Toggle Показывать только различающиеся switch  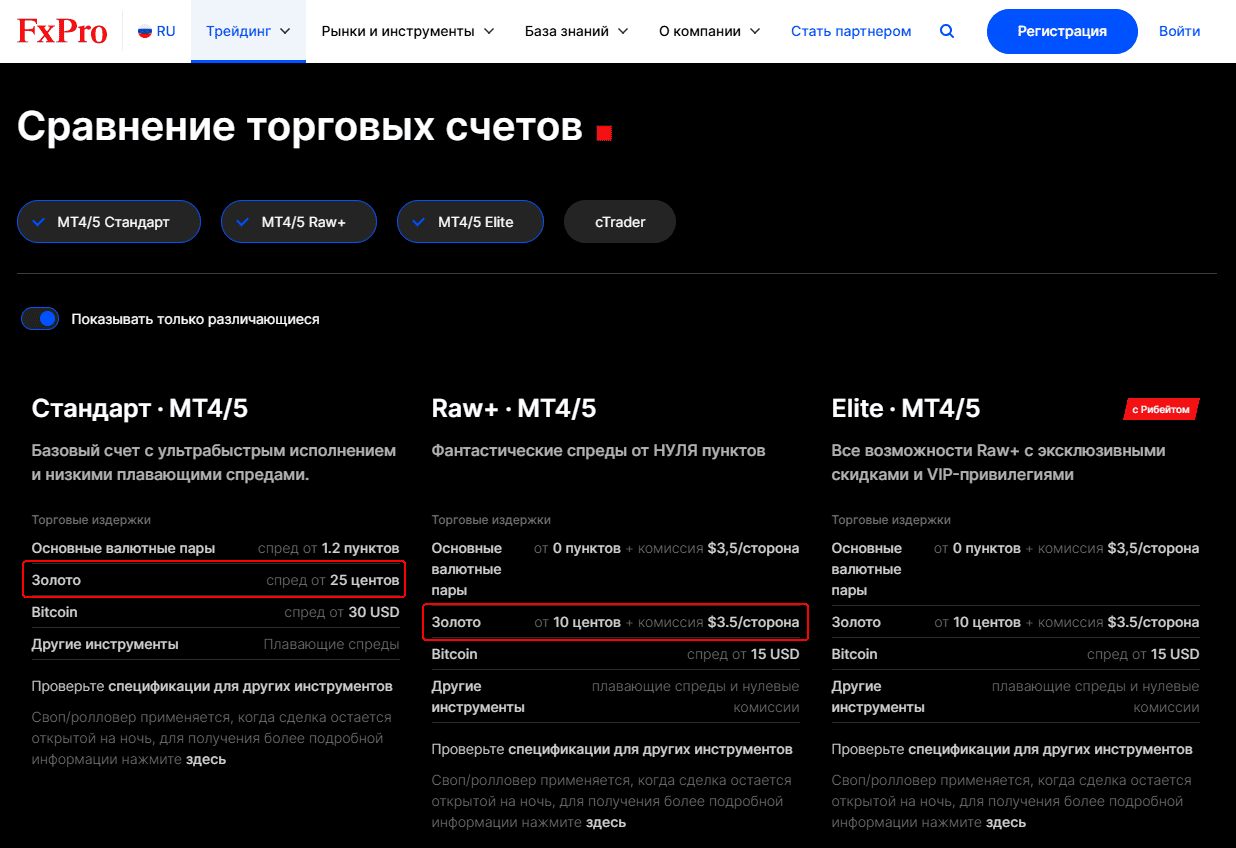(40, 319)
